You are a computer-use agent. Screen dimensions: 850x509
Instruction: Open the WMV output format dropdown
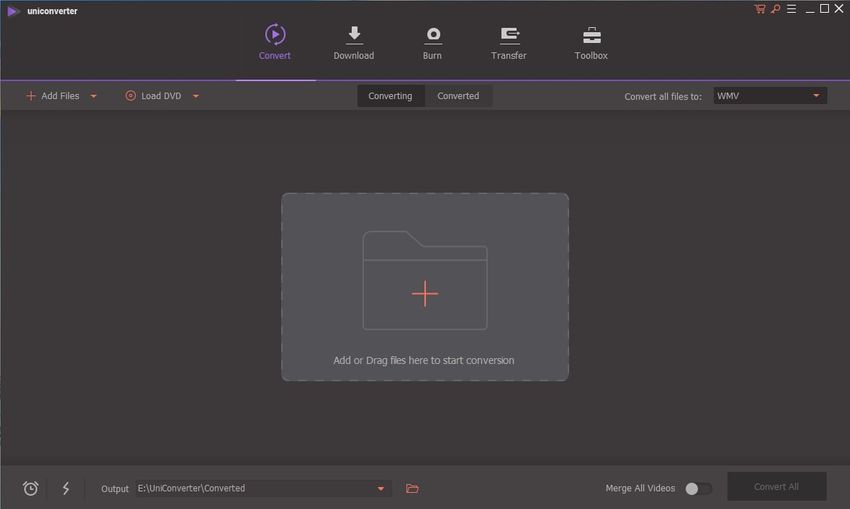click(769, 96)
